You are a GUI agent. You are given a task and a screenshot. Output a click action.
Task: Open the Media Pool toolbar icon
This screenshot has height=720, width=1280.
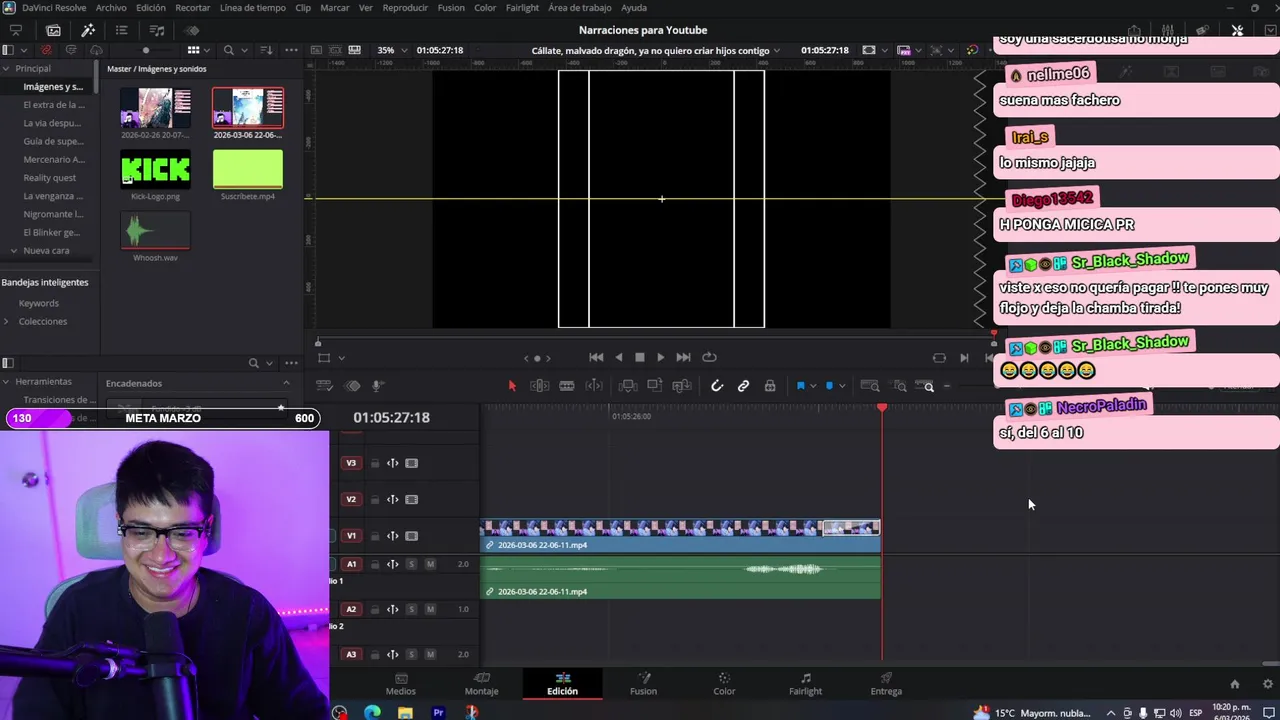click(x=53, y=30)
